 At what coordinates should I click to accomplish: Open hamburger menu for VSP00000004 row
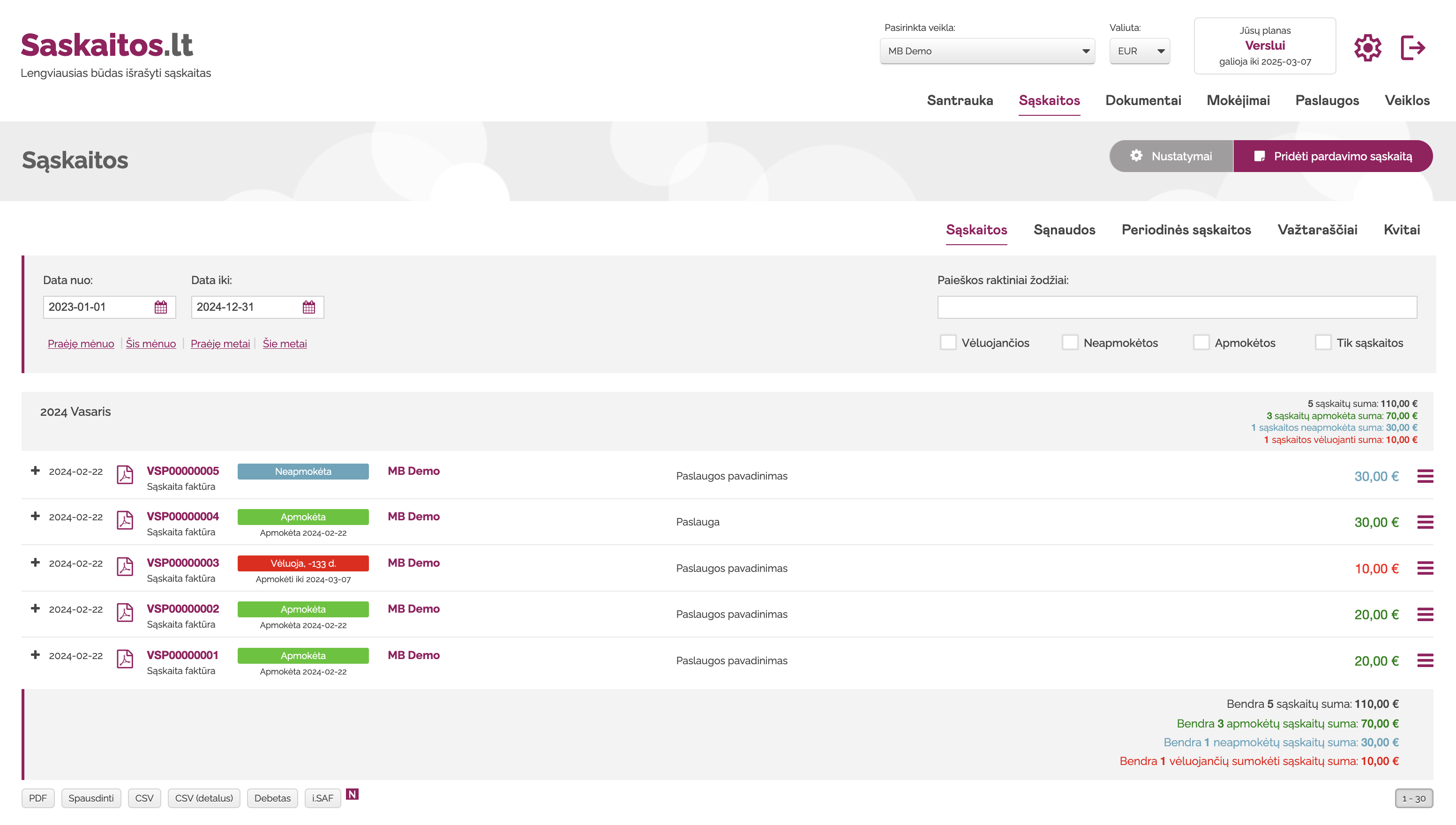(x=1425, y=522)
